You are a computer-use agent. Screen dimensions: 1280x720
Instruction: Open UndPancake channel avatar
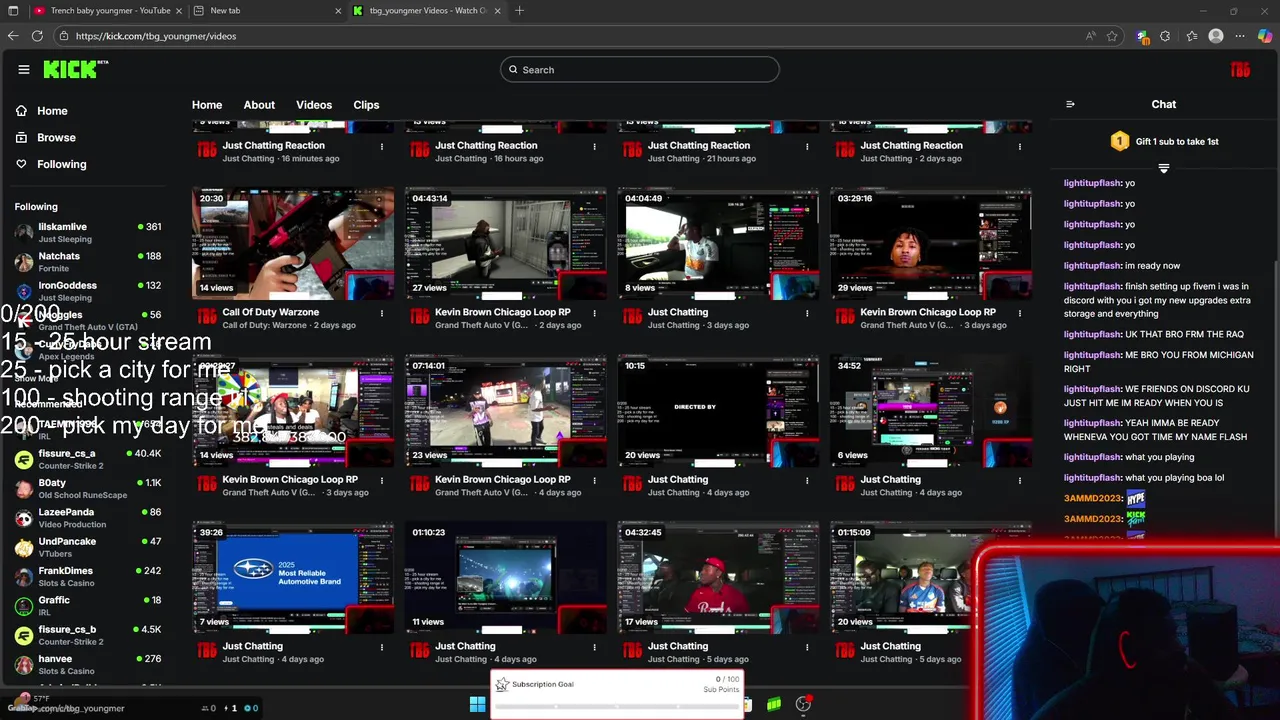click(x=23, y=547)
